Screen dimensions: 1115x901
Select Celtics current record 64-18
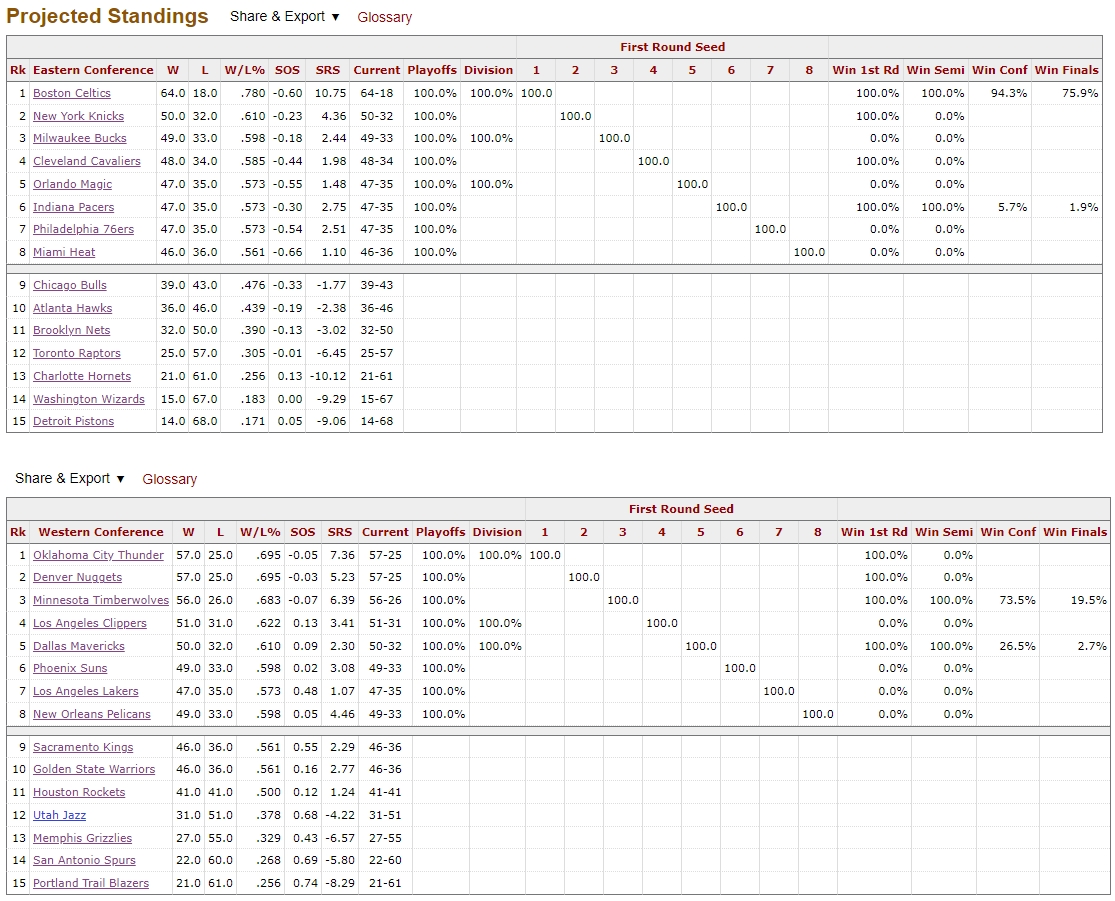point(377,93)
